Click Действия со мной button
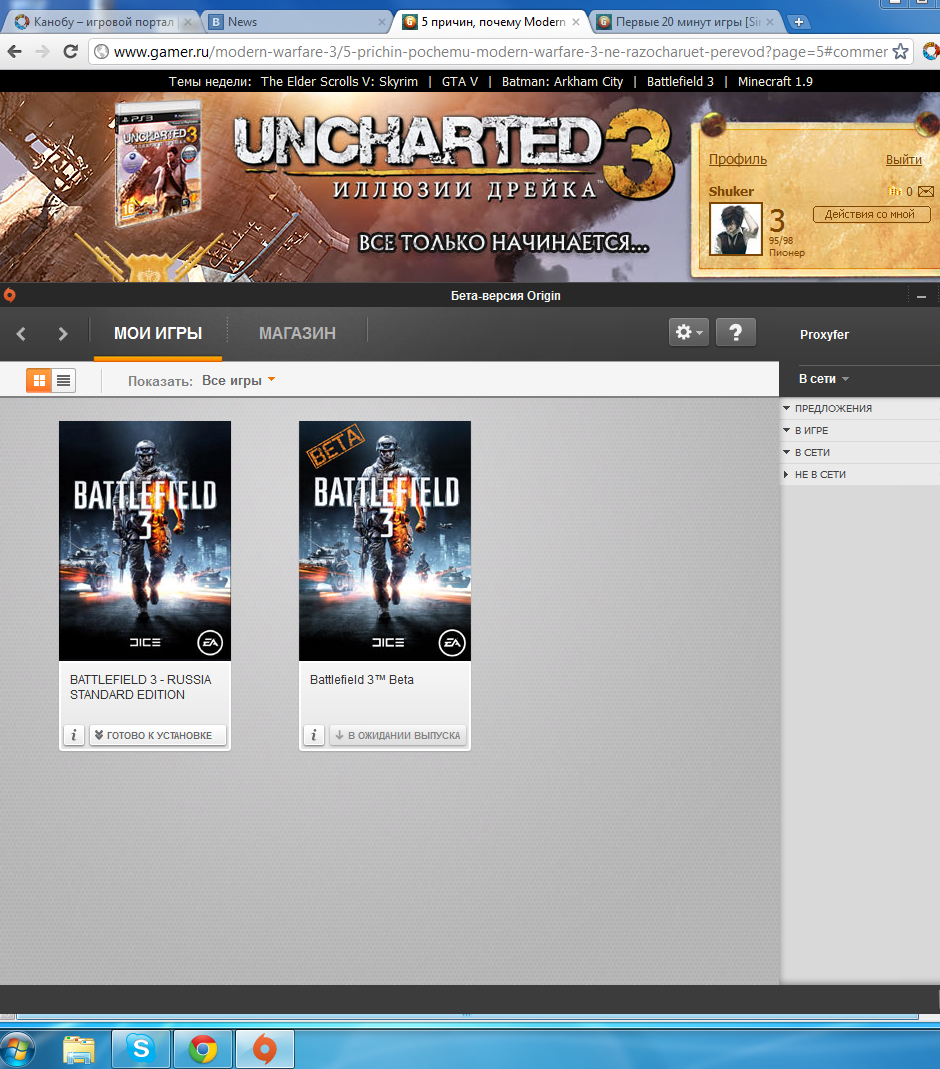This screenshot has height=1069, width=940. tap(871, 215)
